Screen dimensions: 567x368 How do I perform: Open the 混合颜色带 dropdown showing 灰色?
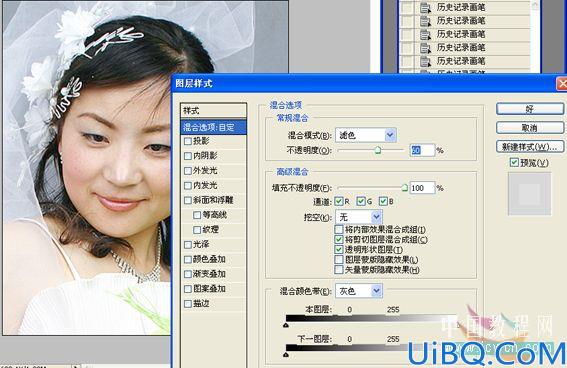pyautogui.click(x=359, y=291)
